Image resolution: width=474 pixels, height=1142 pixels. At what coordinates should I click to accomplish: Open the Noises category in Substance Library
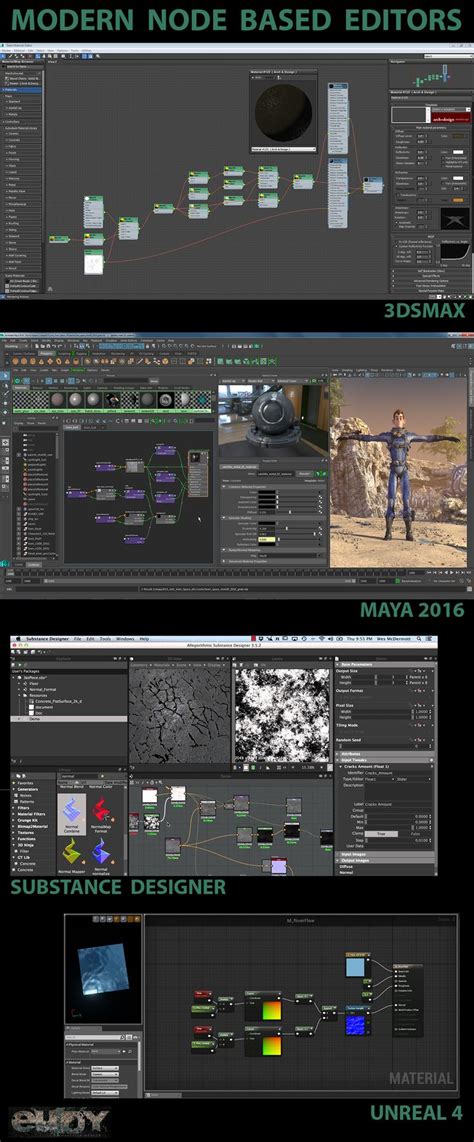pos(25,795)
